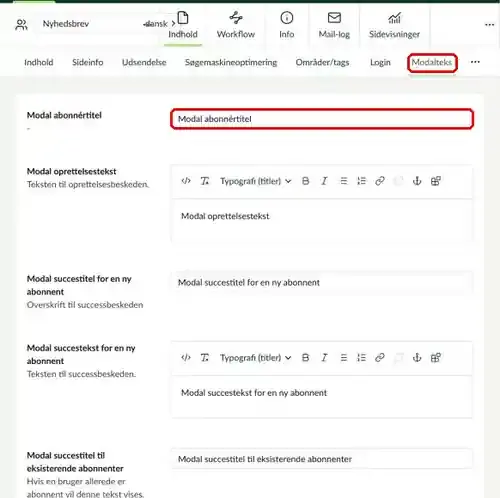Insert link in Modal oprettelsestekst editor
The width and height of the screenshot is (500, 498).
(x=380, y=181)
